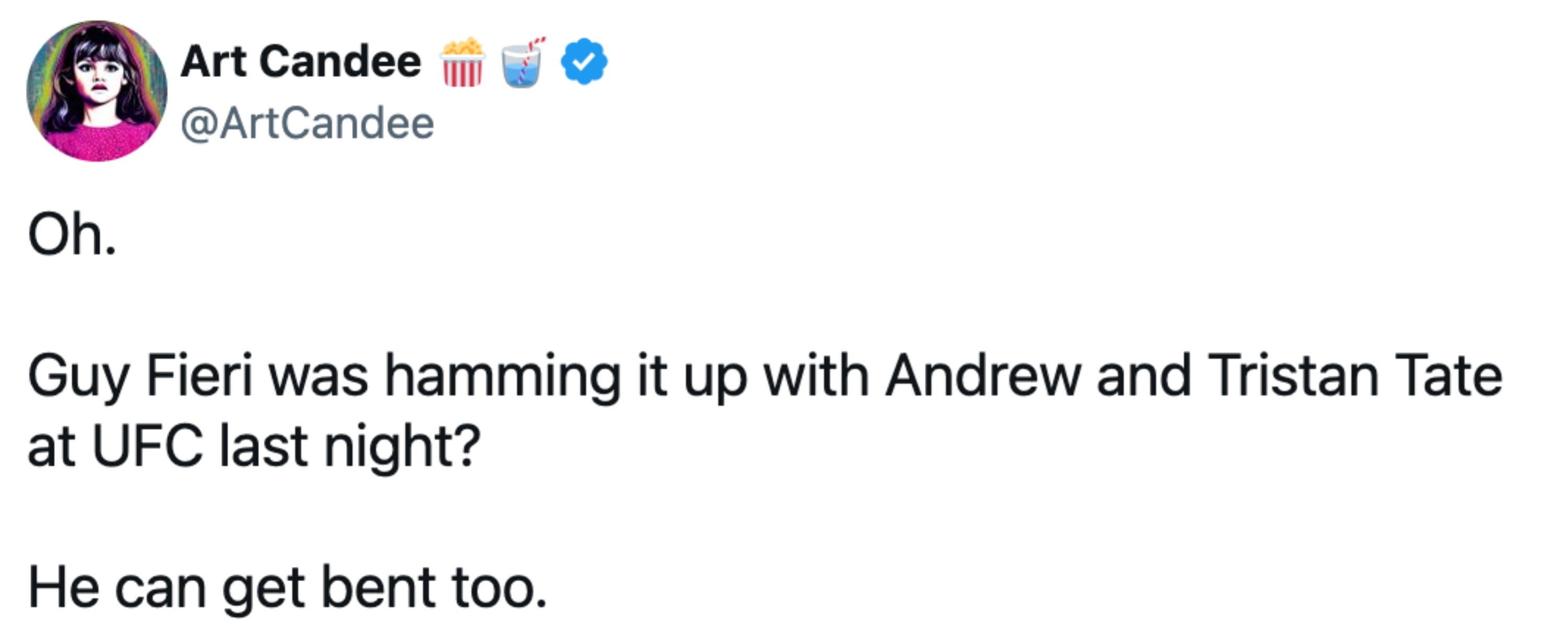
Task: Click the name "Andrew" in the tweet
Action: point(982,376)
